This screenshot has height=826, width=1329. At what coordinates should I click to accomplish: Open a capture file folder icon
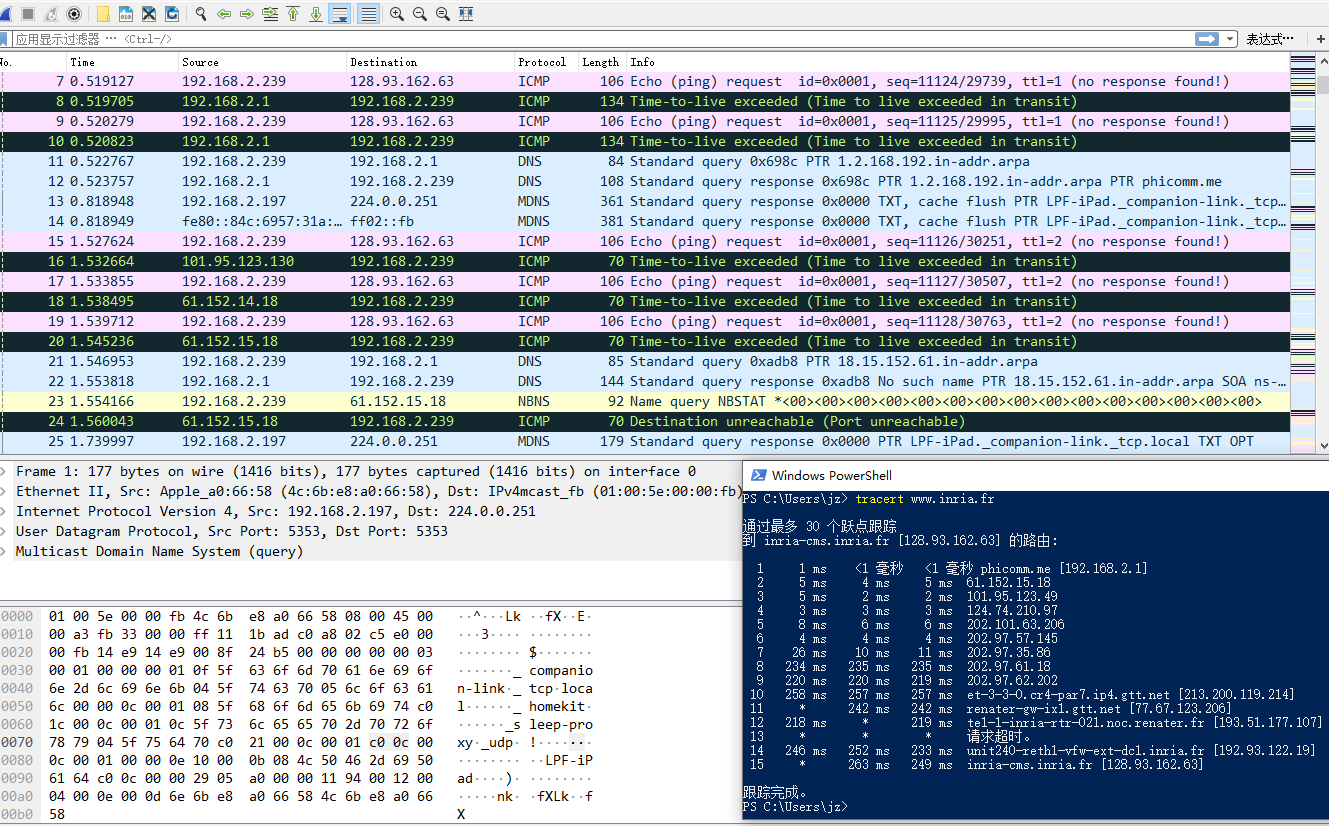[x=104, y=14]
